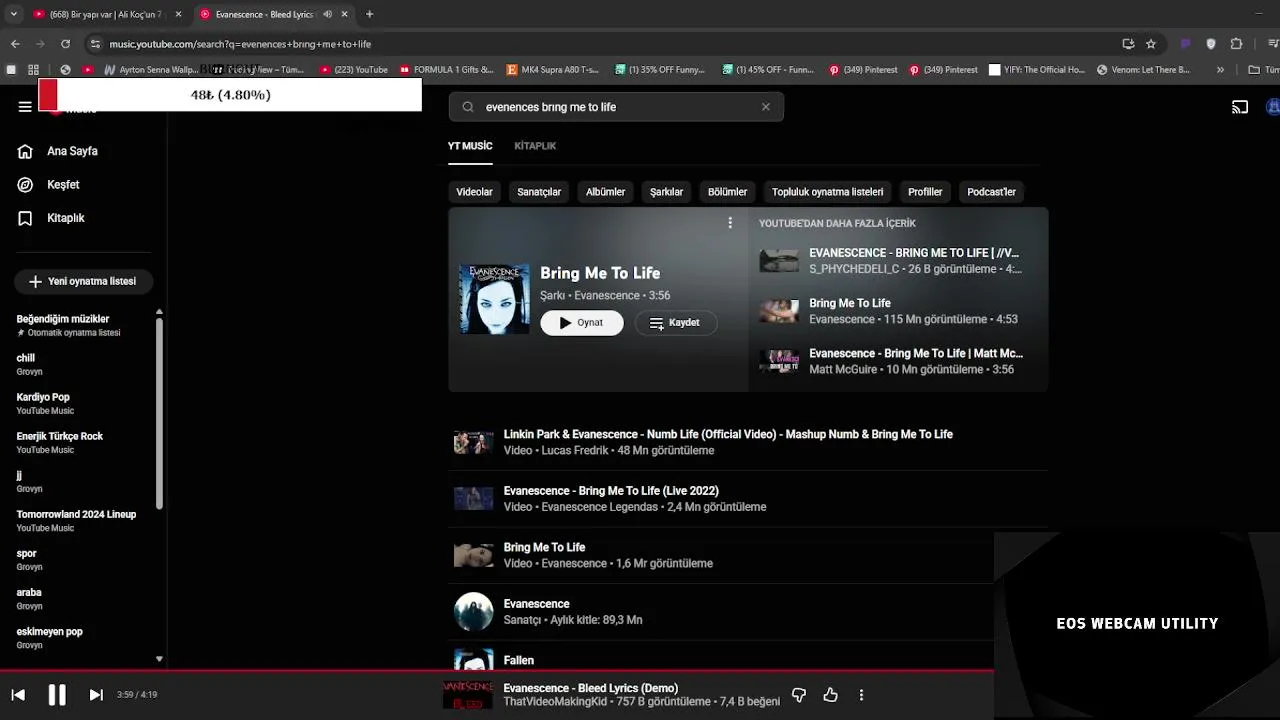
Task: Clear the search box text
Action: tap(766, 107)
